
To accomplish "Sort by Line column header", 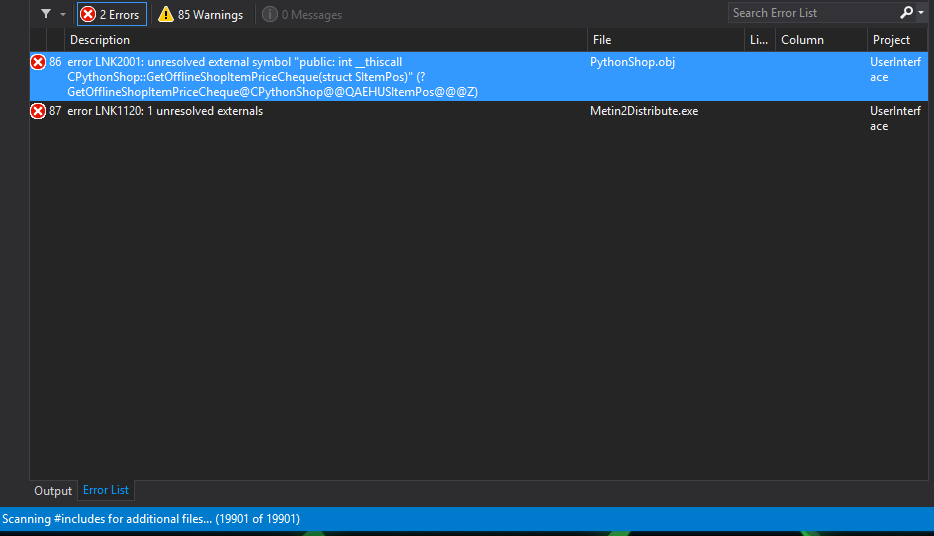I will point(759,40).
